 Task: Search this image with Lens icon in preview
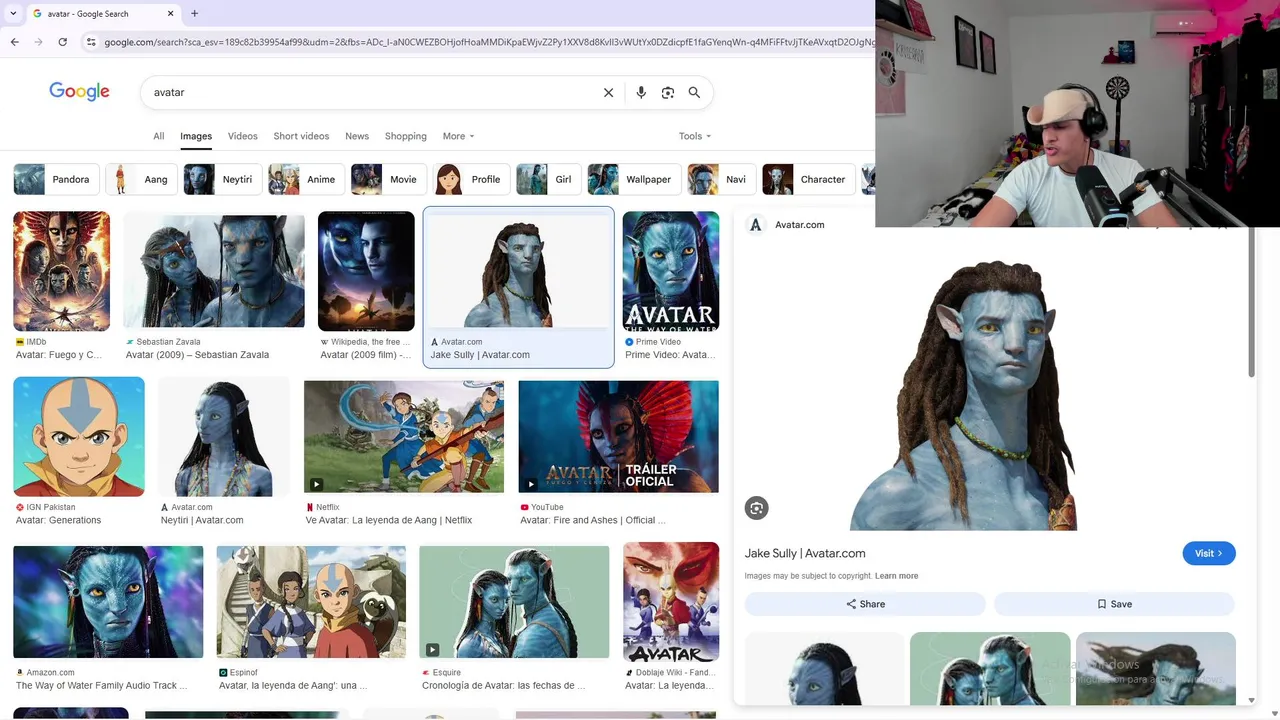coord(756,508)
